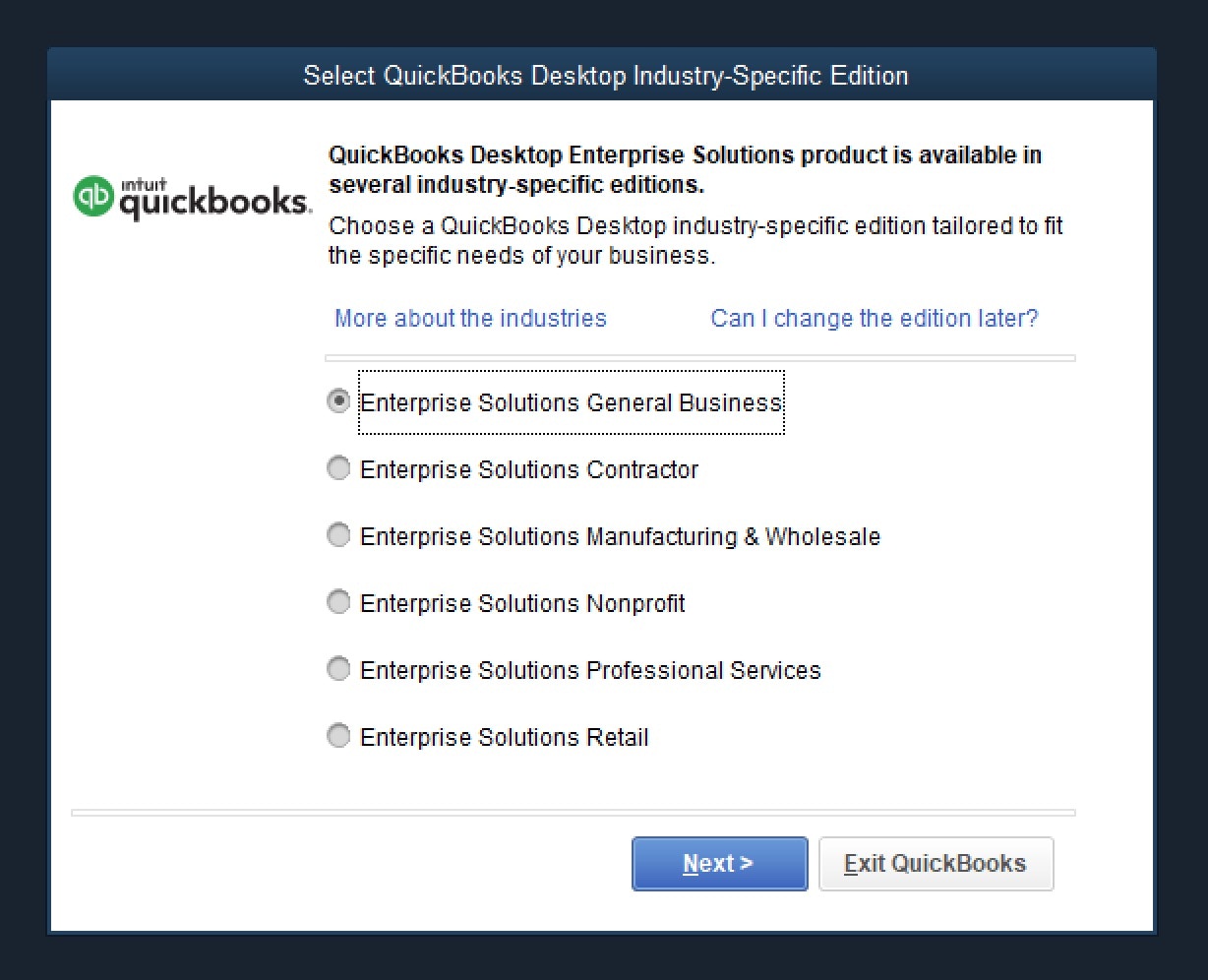Click the Choose a QuickBooks Desktop edition paragraph
Screen dimensions: 1208x980
pyautogui.click(x=696, y=240)
